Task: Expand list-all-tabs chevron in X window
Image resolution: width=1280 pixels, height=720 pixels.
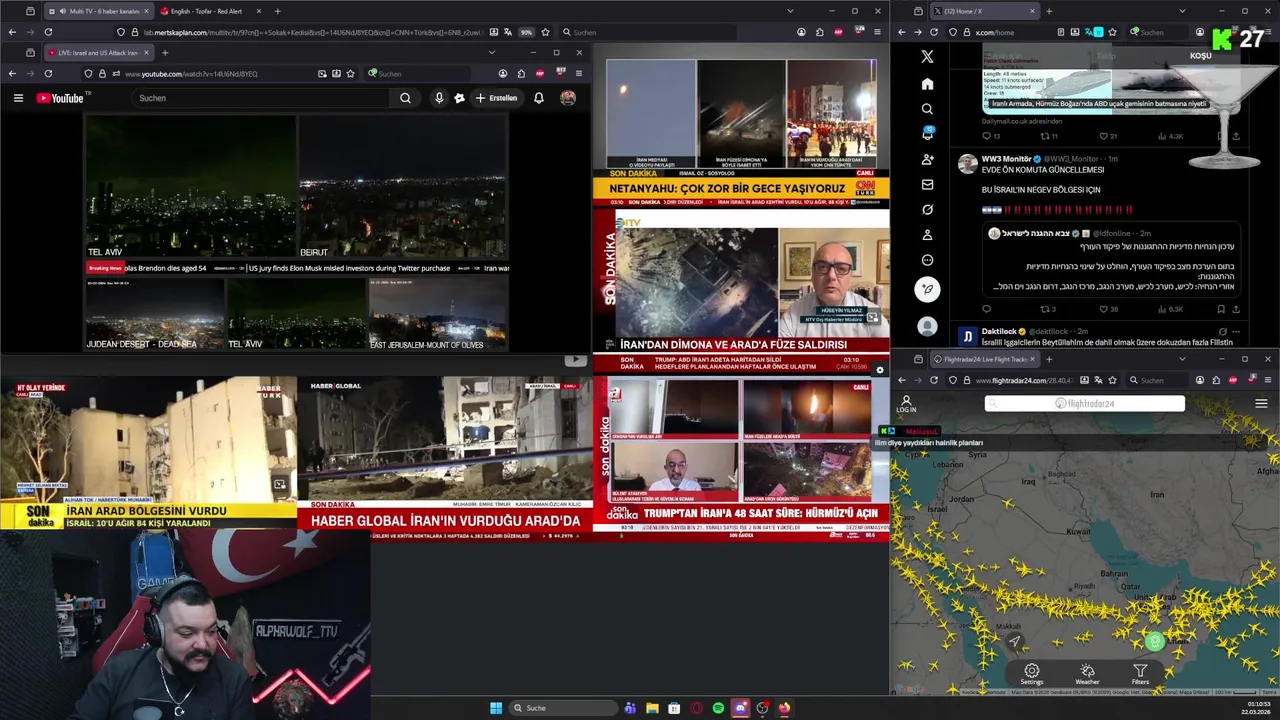Action: pyautogui.click(x=1182, y=11)
